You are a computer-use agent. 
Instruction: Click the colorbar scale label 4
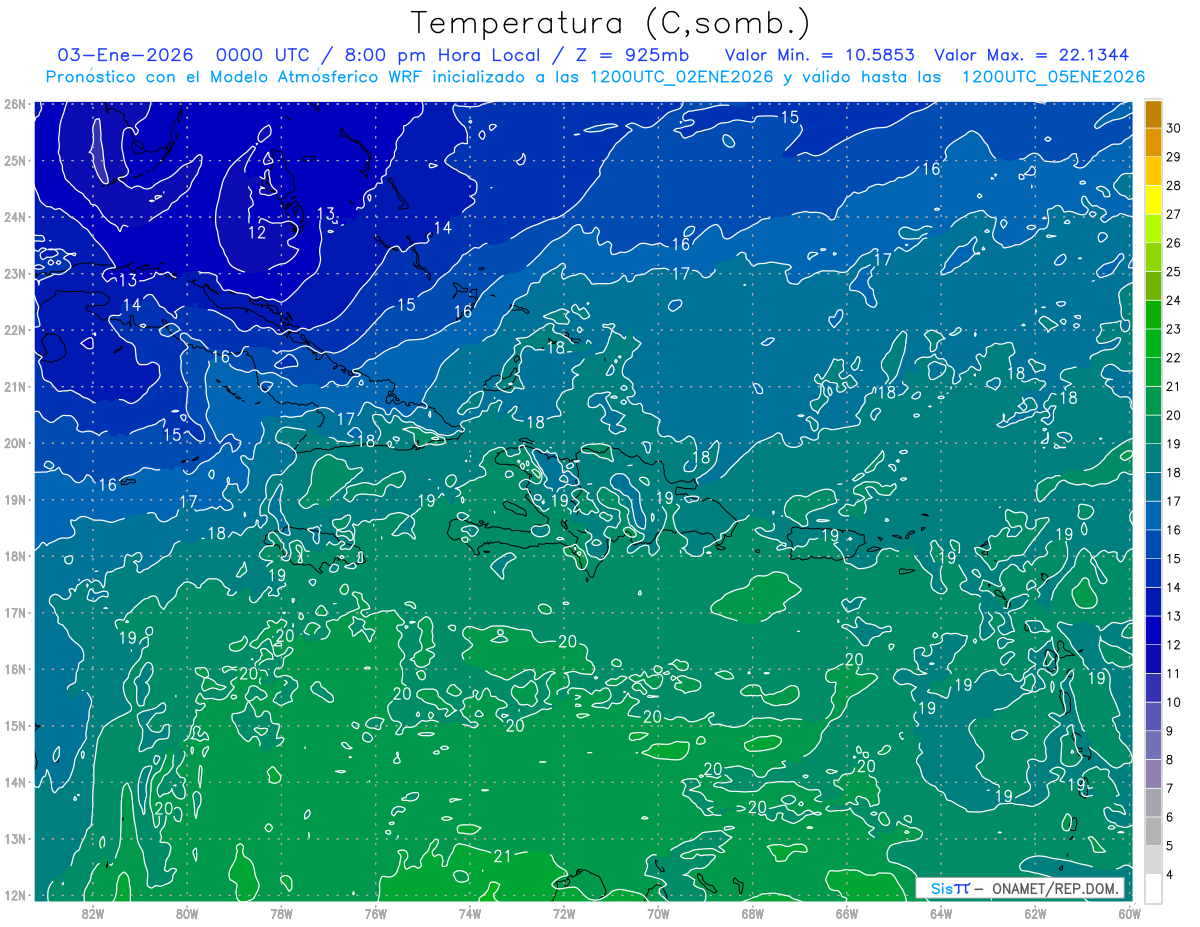pyautogui.click(x=1169, y=875)
